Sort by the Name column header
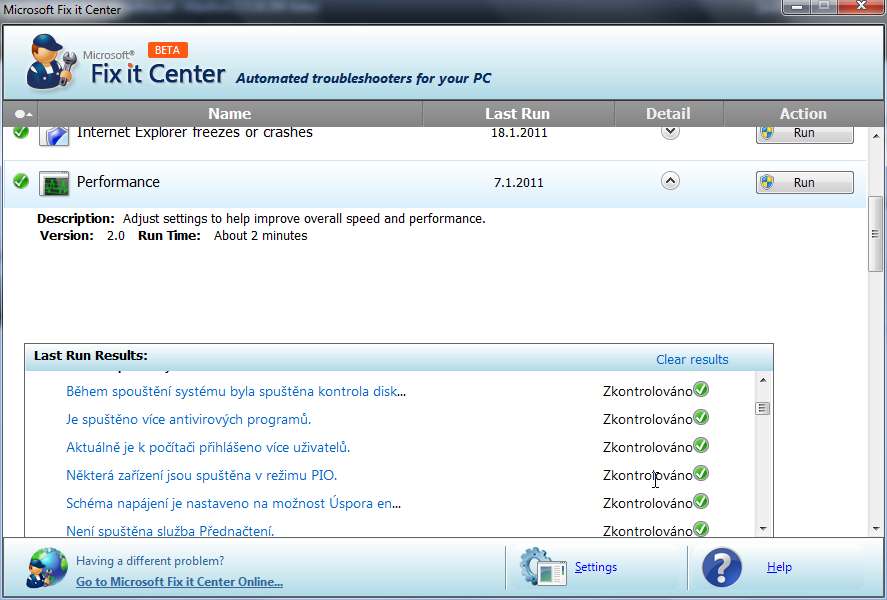 coord(230,114)
